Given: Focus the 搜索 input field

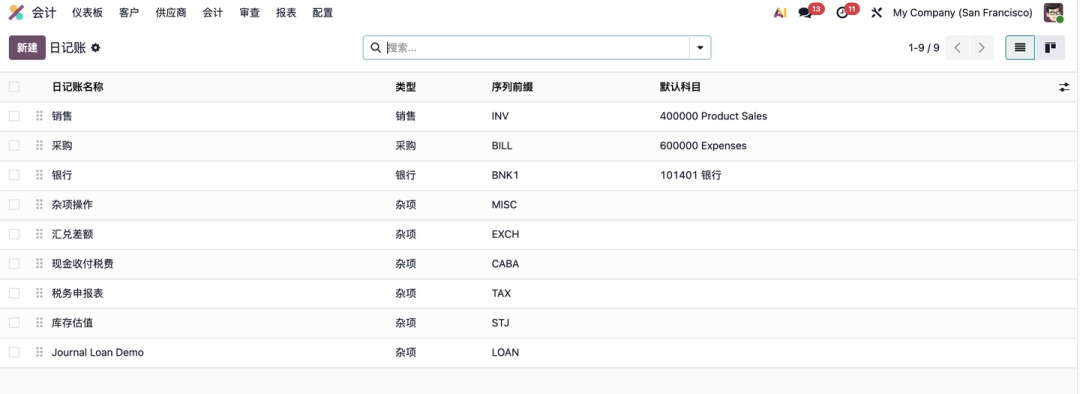Looking at the screenshot, I should 537,48.
